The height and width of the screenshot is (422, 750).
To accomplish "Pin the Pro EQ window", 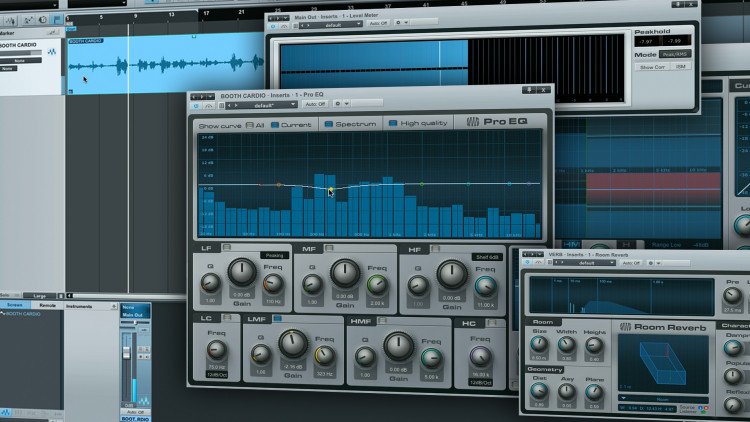I will coord(529,90).
